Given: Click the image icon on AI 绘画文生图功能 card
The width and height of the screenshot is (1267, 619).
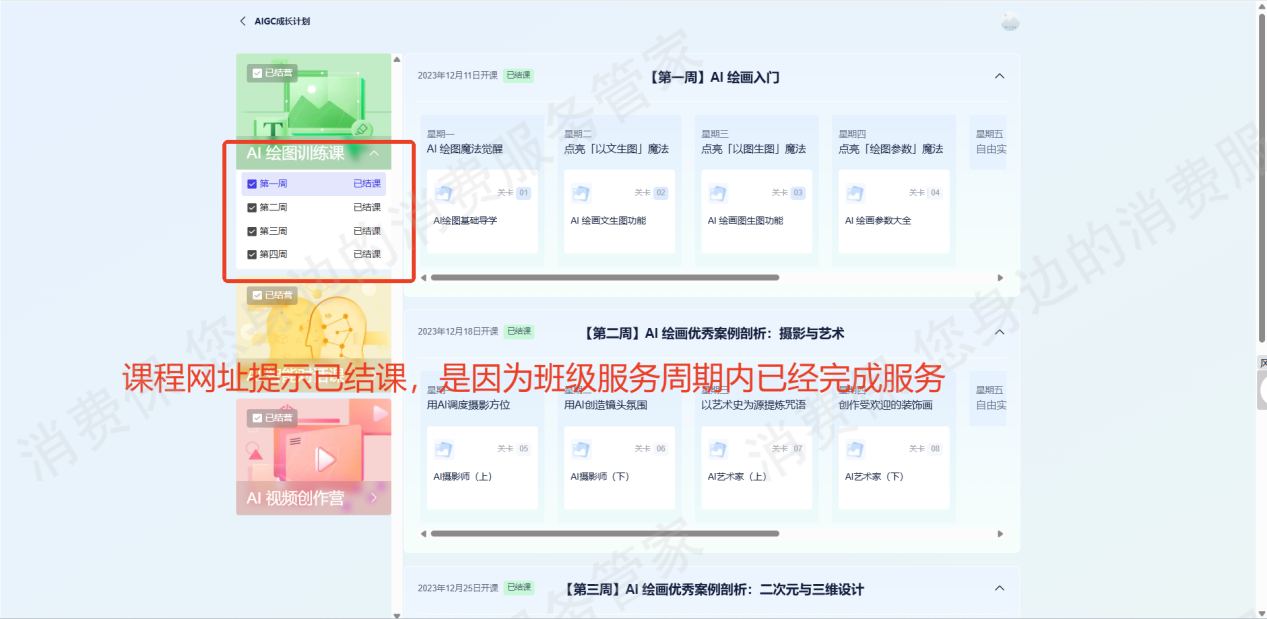Looking at the screenshot, I should [x=581, y=193].
